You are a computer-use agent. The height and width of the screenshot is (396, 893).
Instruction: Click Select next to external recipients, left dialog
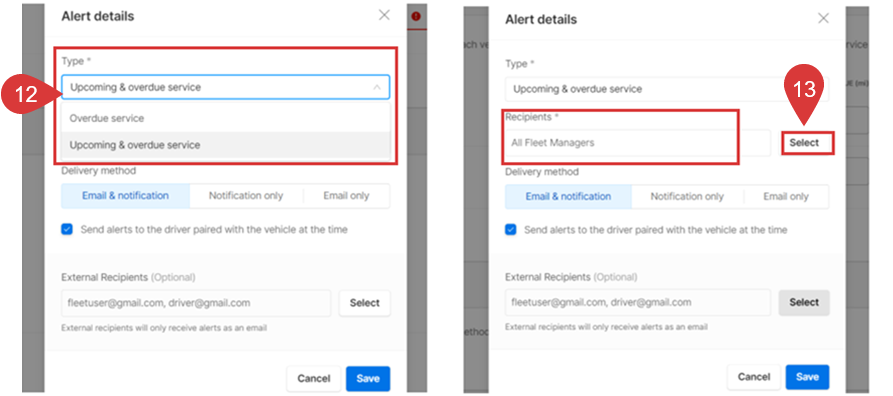364,303
